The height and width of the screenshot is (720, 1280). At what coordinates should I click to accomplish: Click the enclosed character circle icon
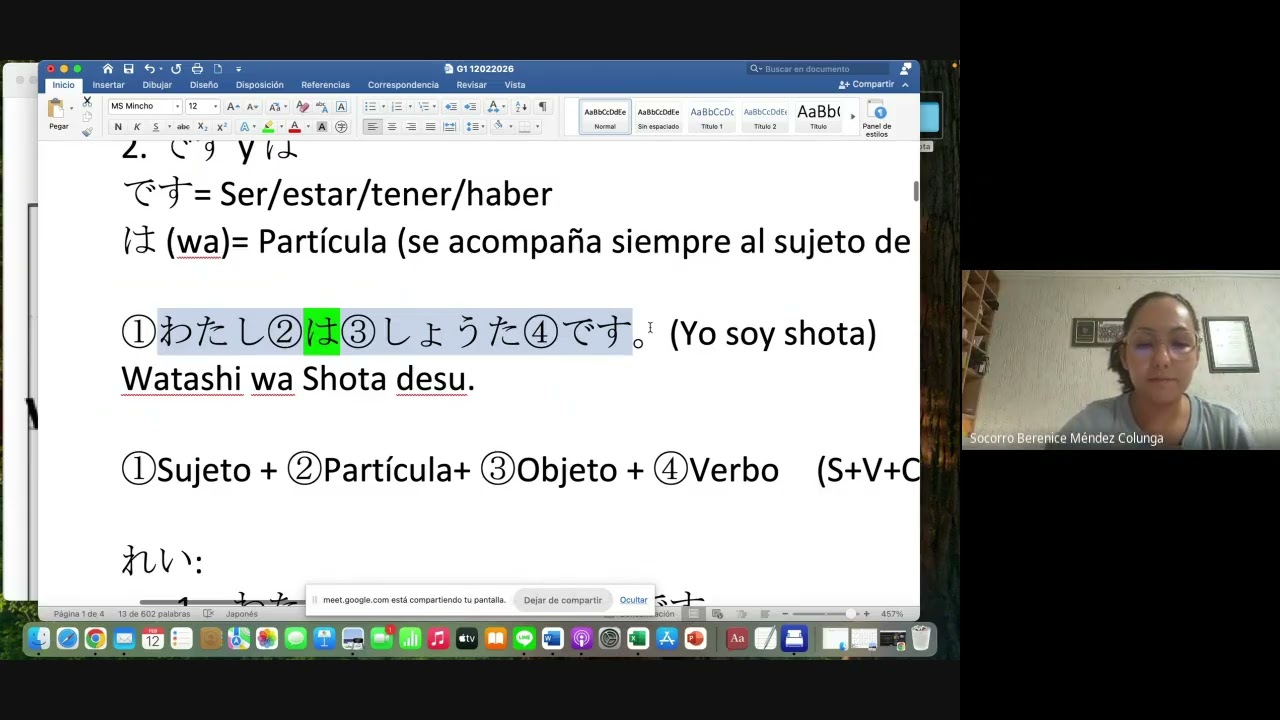click(341, 127)
